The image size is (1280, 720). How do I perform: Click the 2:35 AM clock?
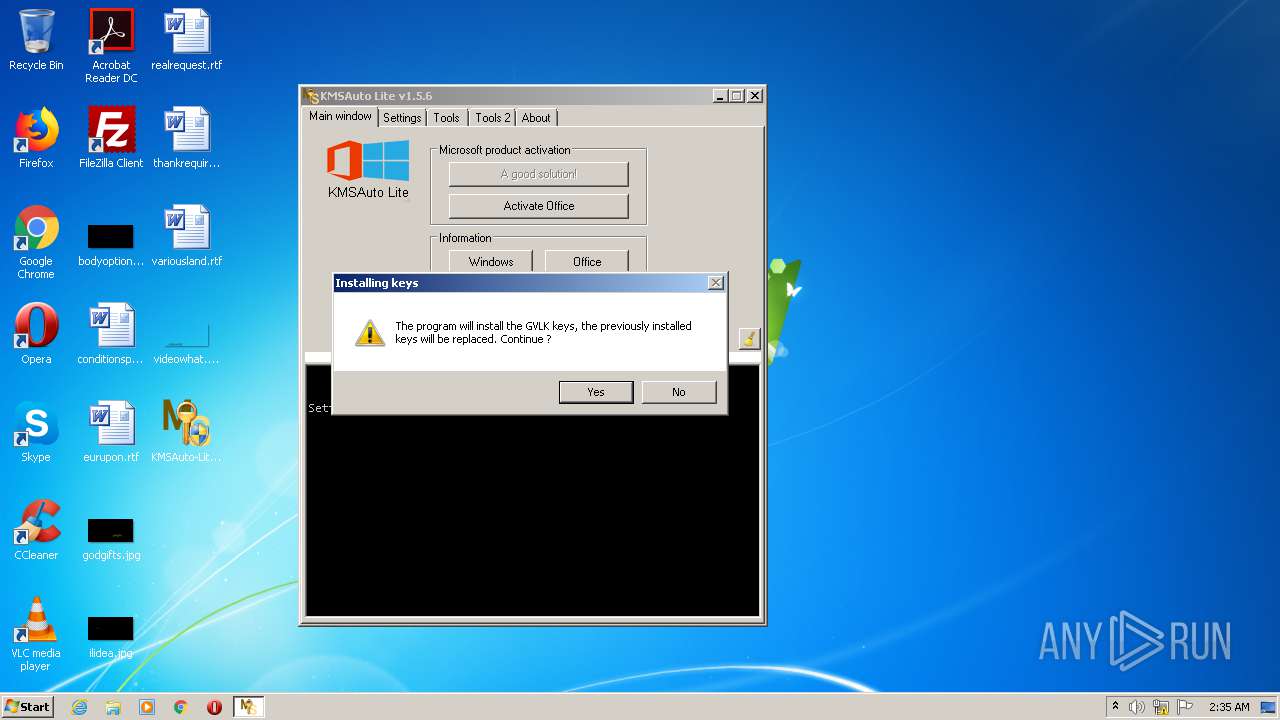pyautogui.click(x=1229, y=707)
